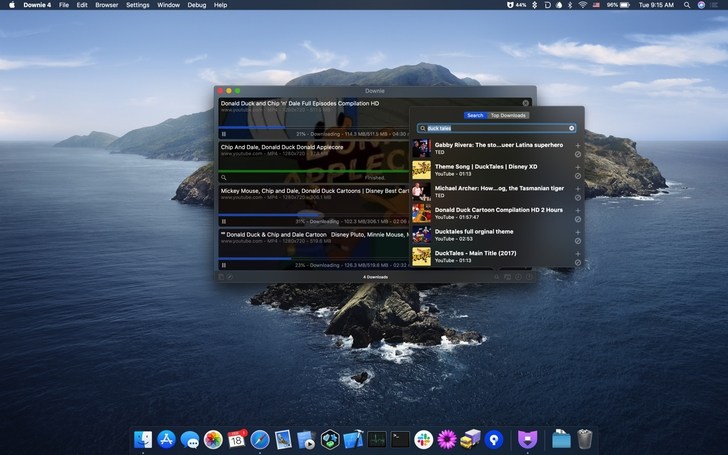The height and width of the screenshot is (455, 728).
Task: Select the Search tab in popover
Action: [475, 115]
